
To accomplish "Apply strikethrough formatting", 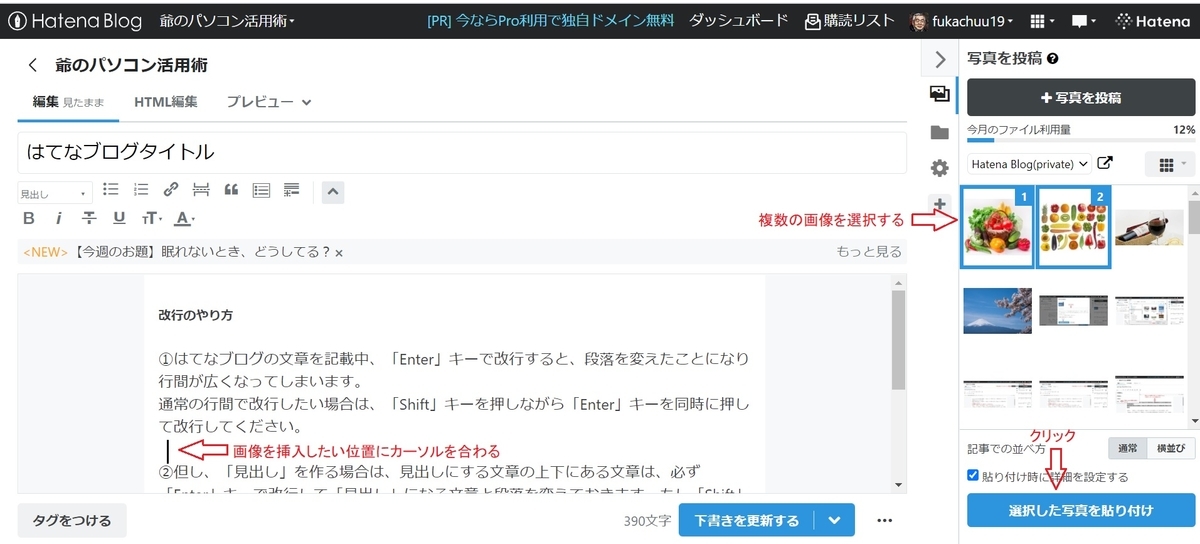I will [x=89, y=218].
